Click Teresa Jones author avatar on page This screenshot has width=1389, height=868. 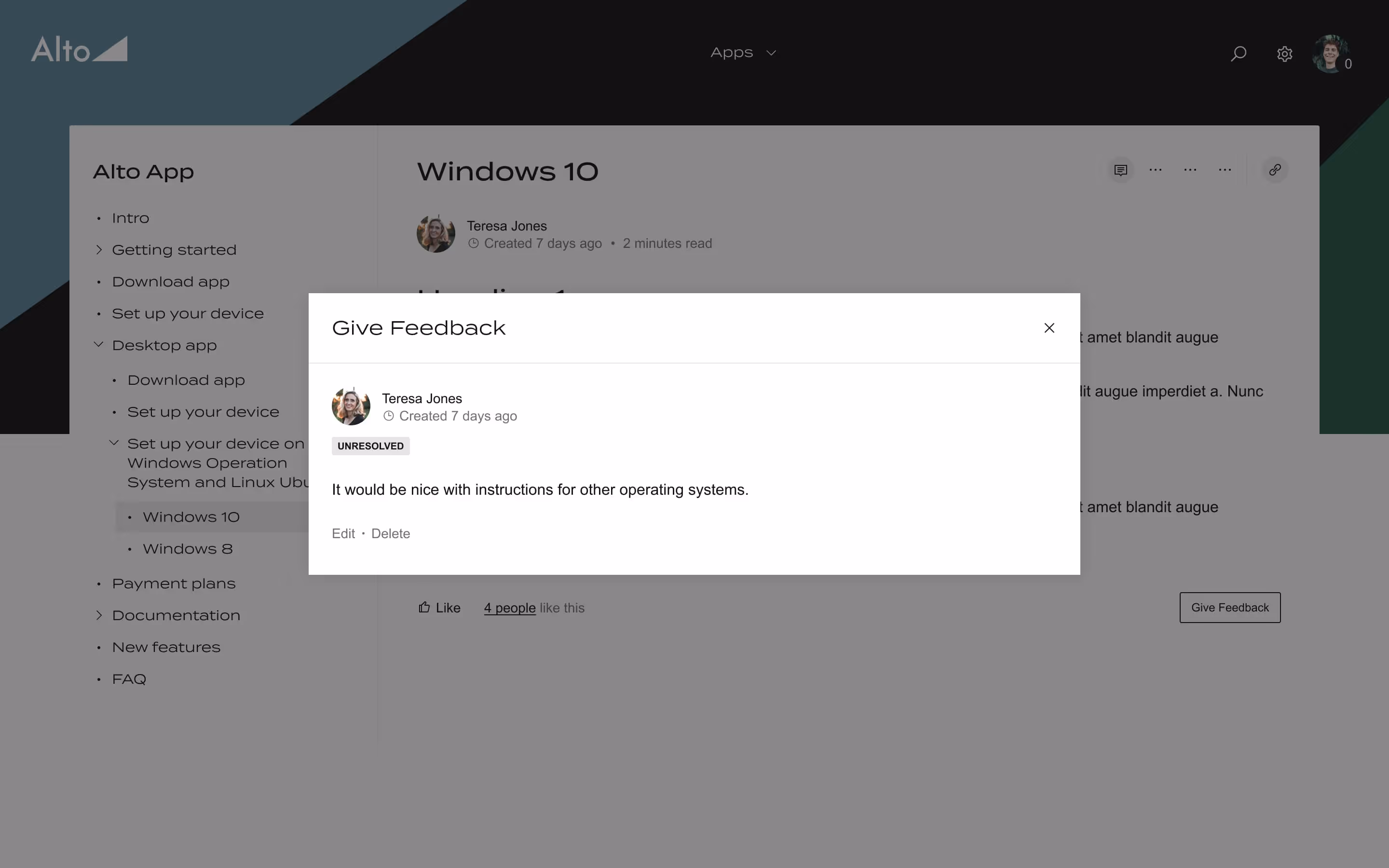point(436,234)
